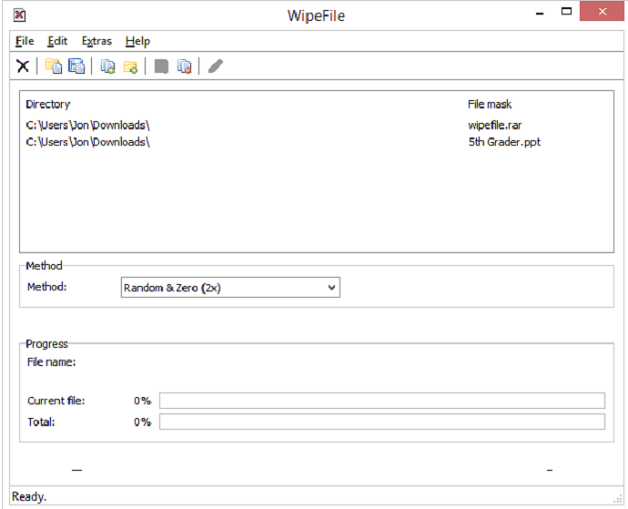Click the 0% value beside Current file
The width and height of the screenshot is (628, 509).
click(142, 400)
